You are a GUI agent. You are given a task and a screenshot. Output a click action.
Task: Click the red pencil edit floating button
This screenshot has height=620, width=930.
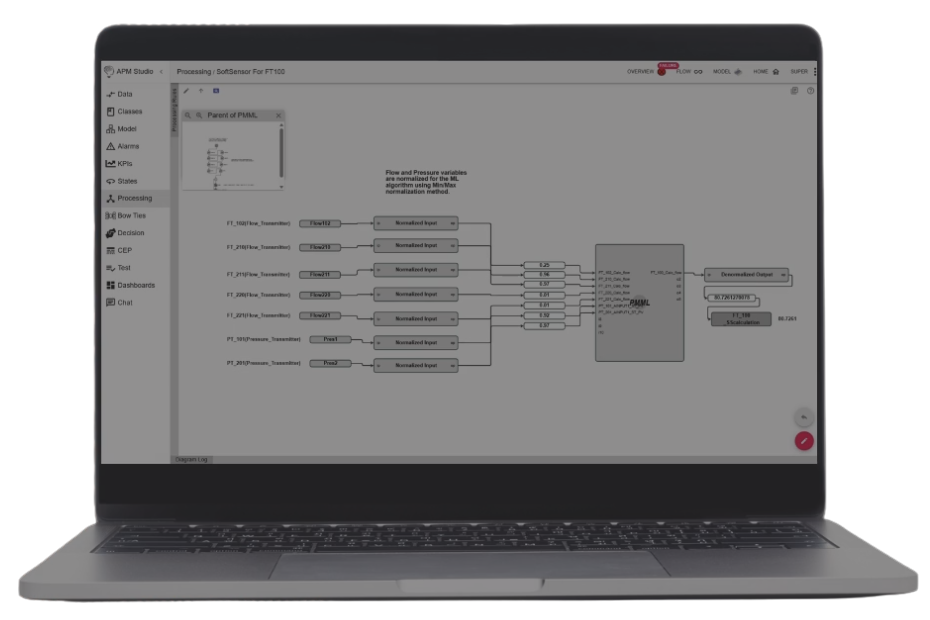tap(804, 441)
